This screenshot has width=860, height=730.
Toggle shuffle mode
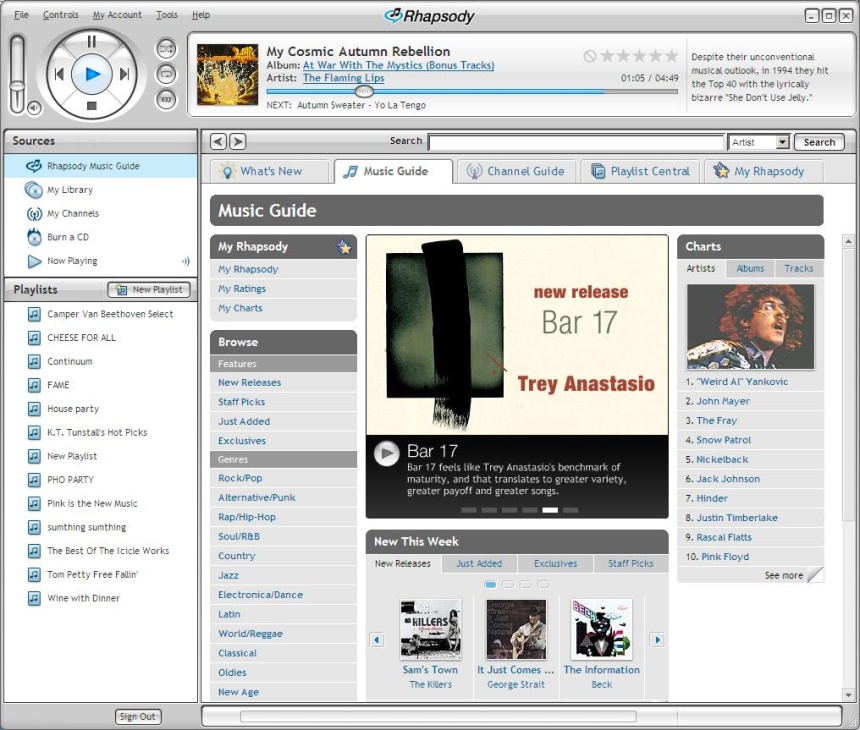click(x=166, y=49)
